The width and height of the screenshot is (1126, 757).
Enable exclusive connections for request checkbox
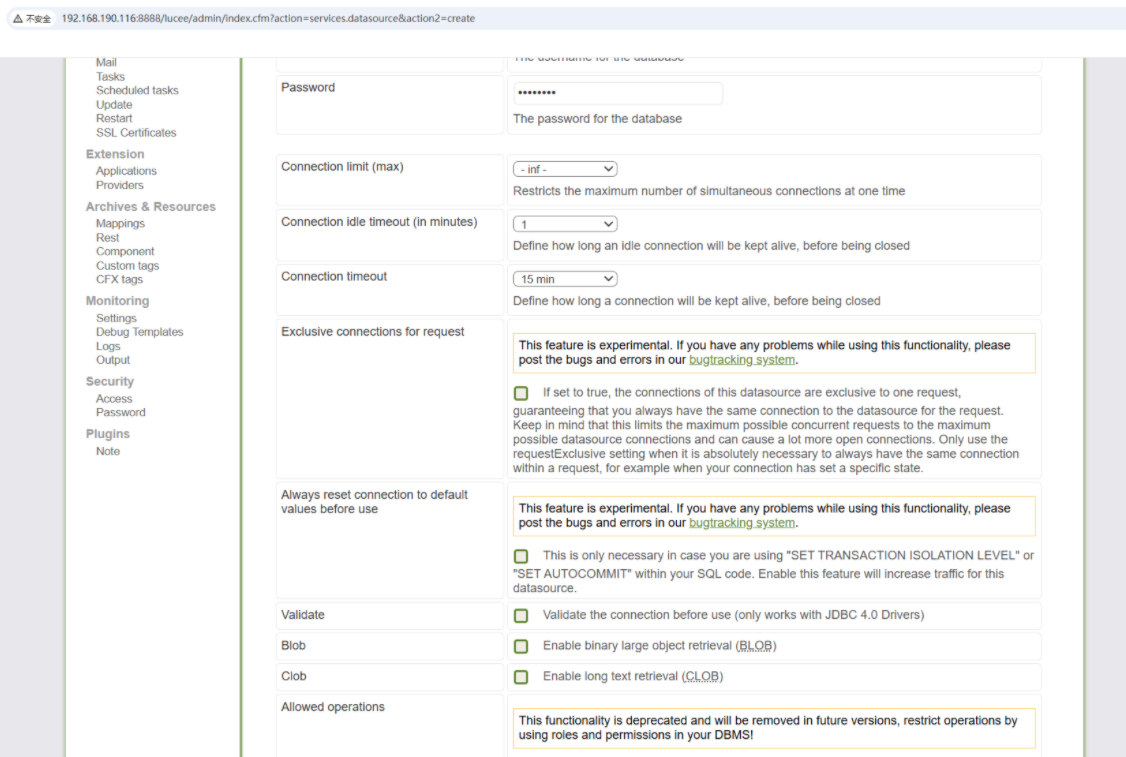[x=521, y=393]
